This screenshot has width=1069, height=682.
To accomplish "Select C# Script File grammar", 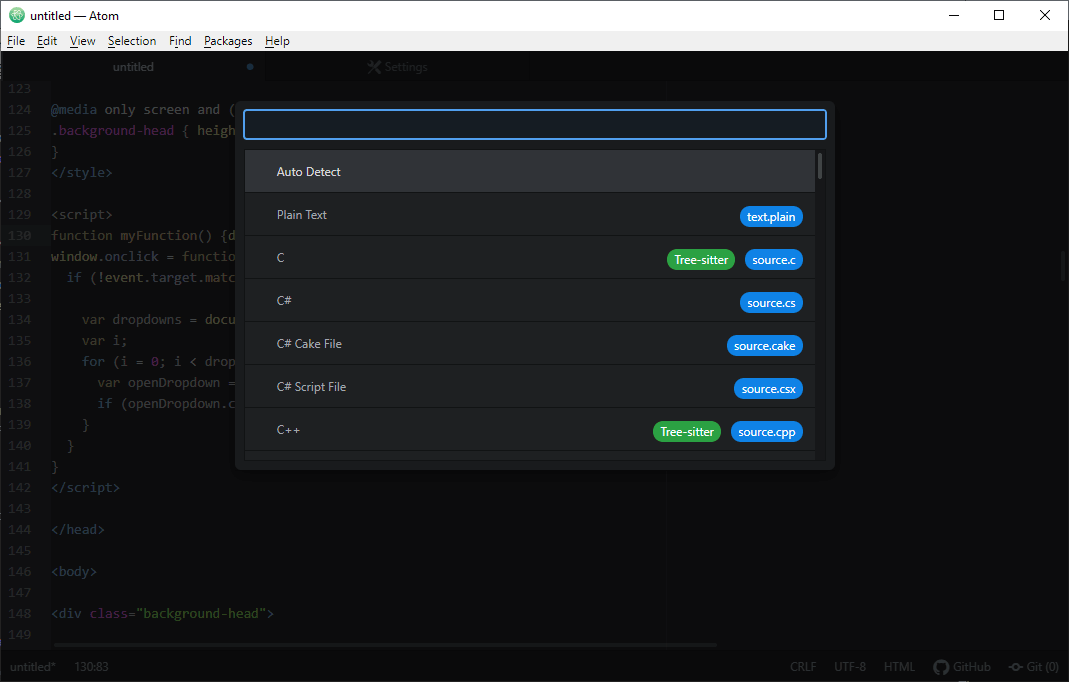I will (530, 387).
